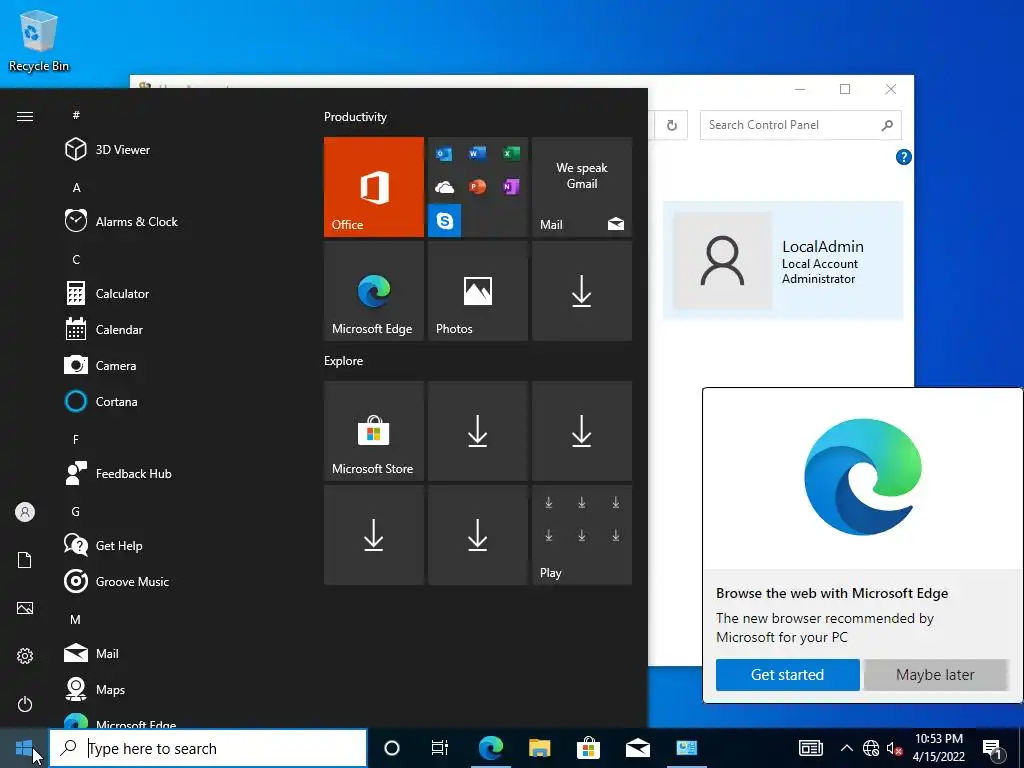This screenshot has width=1024, height=768.
Task: Open the Control Panel help icon
Action: (x=903, y=157)
